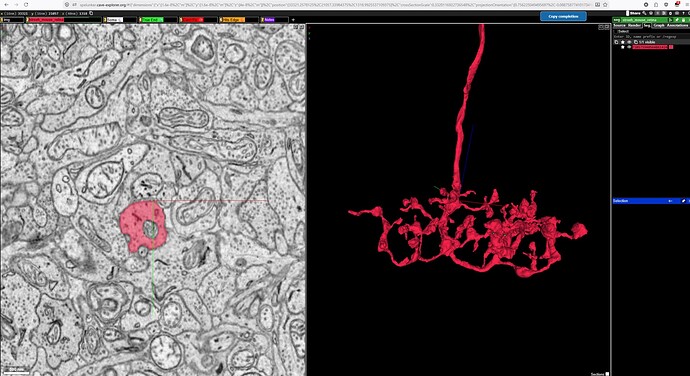Reload the page with the refresh icon
Screen dimensions: 690x376
tap(26, 4)
